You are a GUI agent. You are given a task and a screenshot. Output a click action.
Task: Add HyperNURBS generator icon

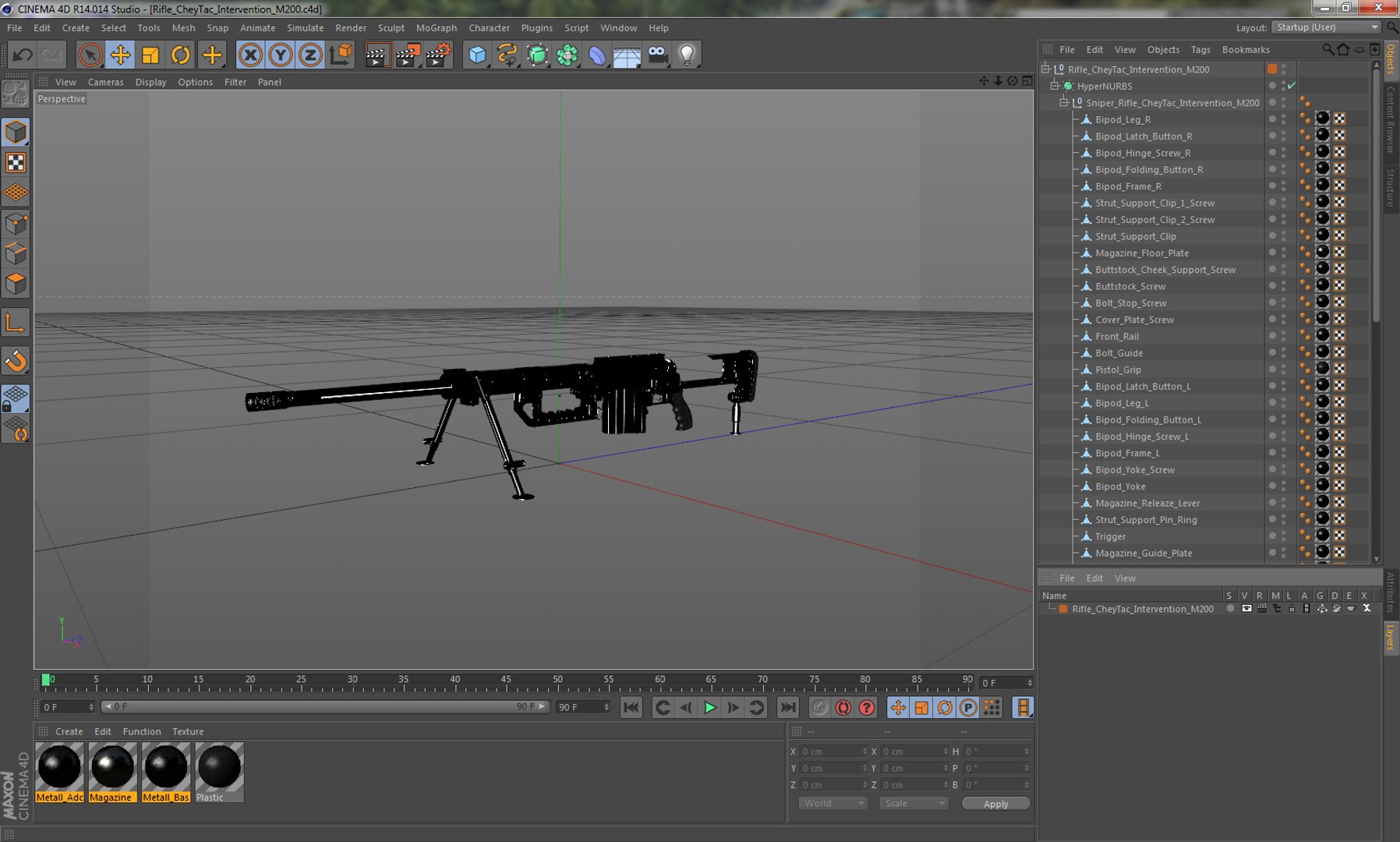[x=537, y=55]
